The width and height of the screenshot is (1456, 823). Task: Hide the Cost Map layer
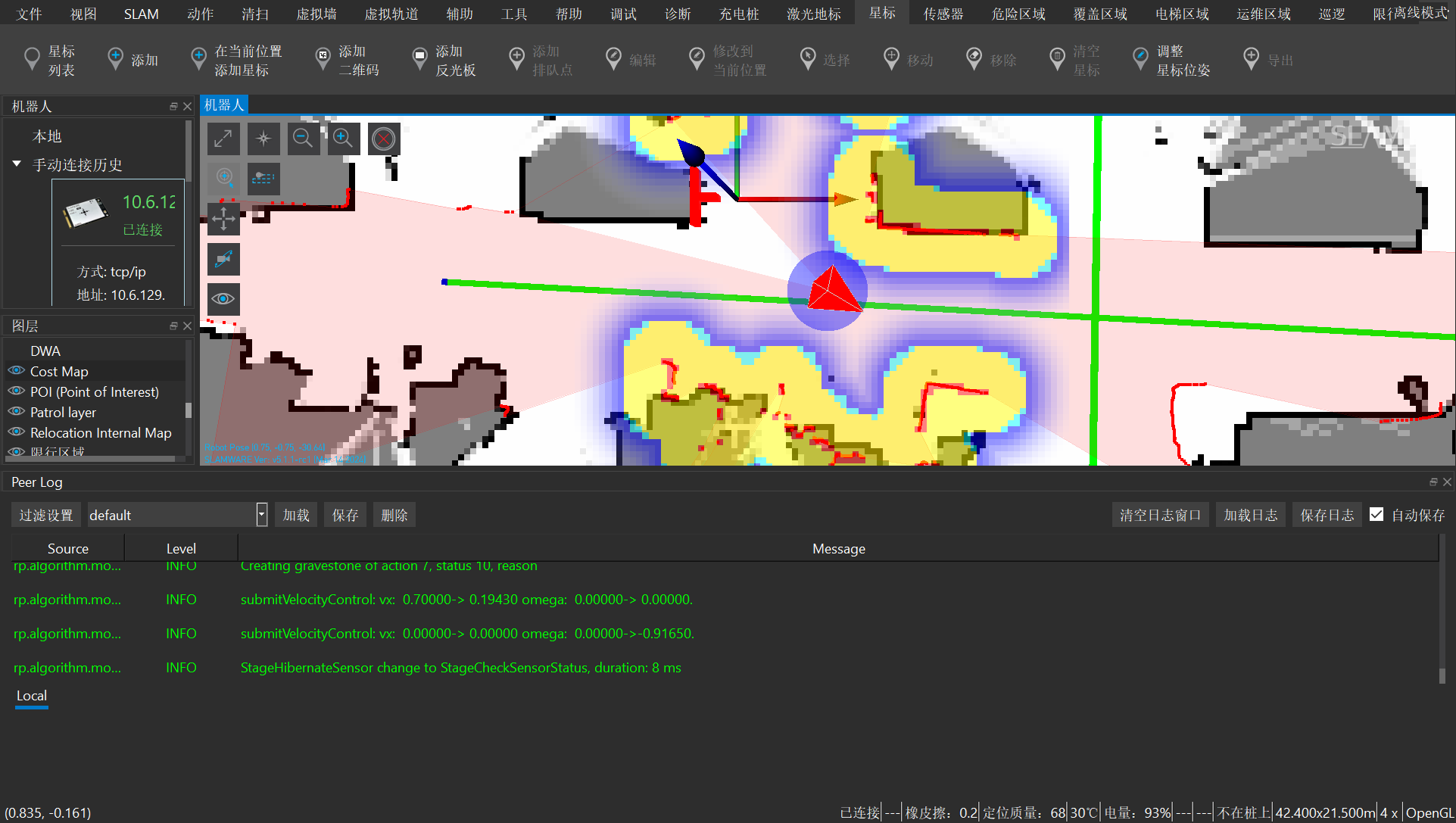[16, 371]
